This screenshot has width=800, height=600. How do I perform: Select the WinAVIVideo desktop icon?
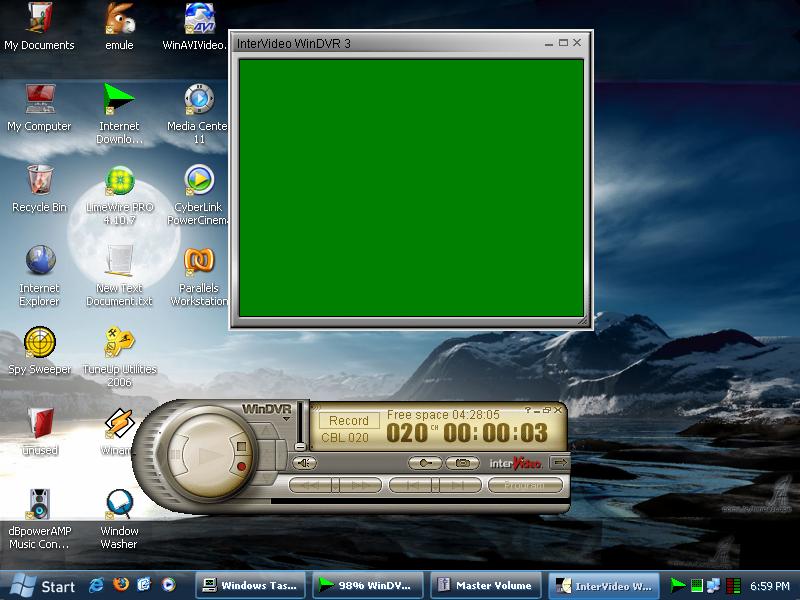195,27
